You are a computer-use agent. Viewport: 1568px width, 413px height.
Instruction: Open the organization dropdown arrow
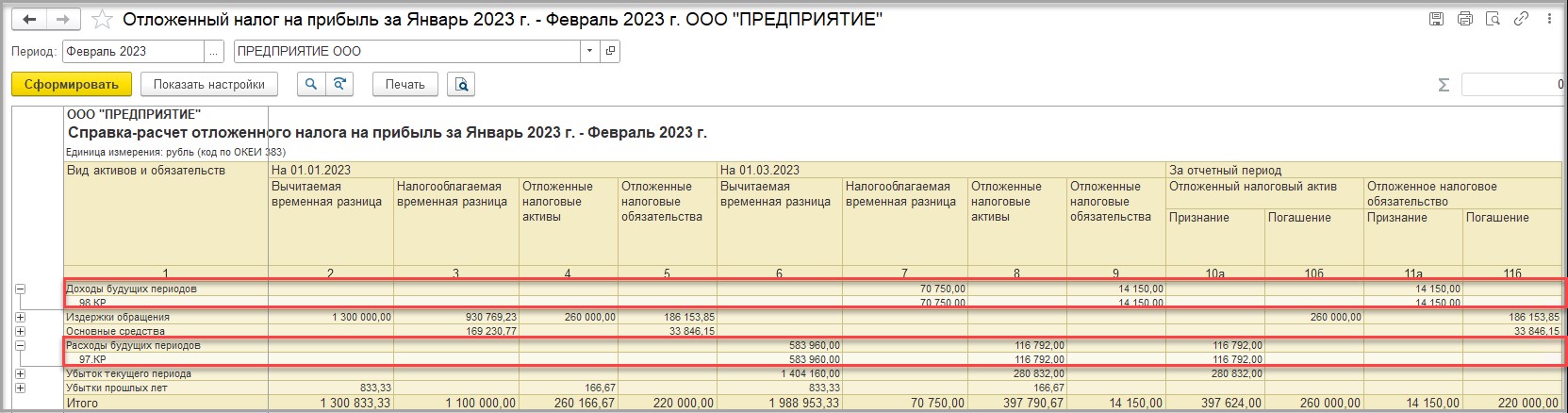589,51
